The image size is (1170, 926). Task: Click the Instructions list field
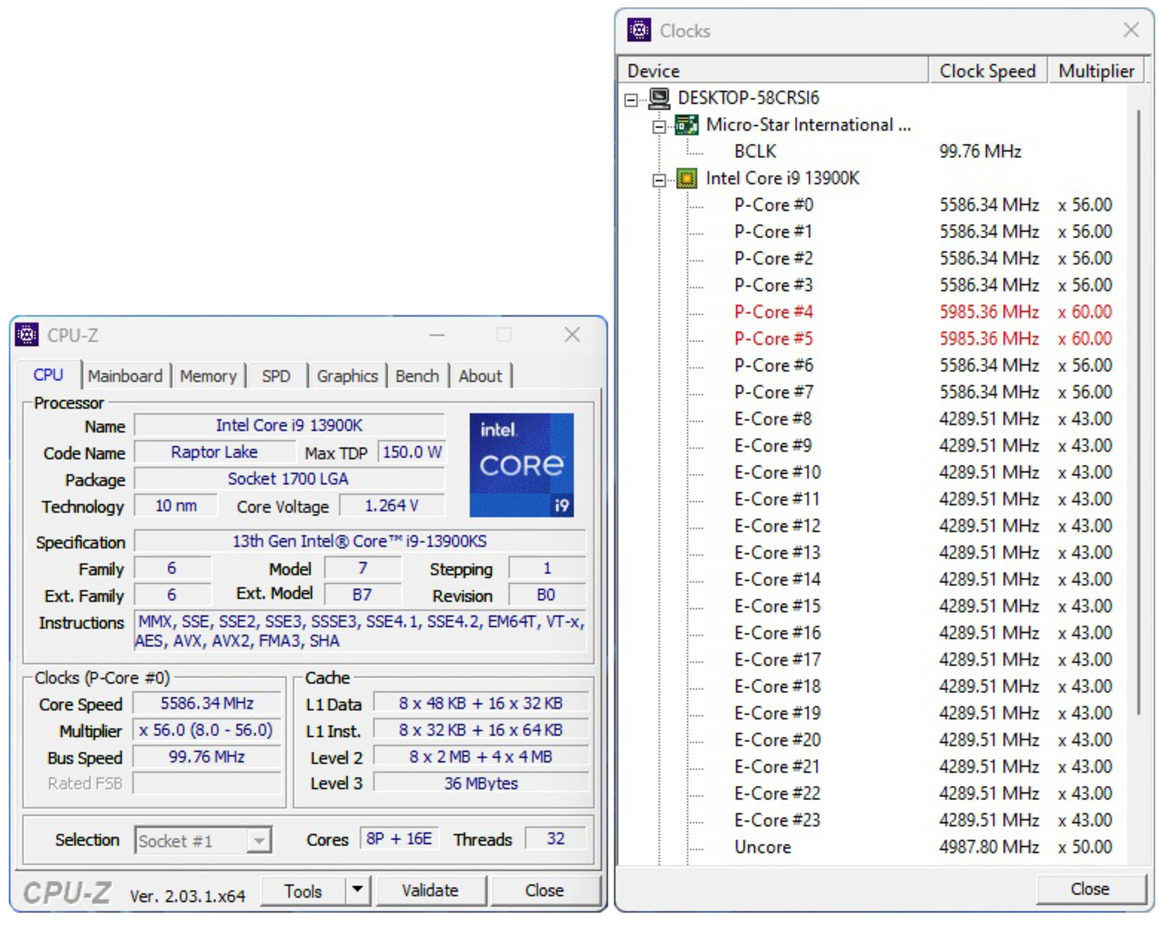click(360, 631)
